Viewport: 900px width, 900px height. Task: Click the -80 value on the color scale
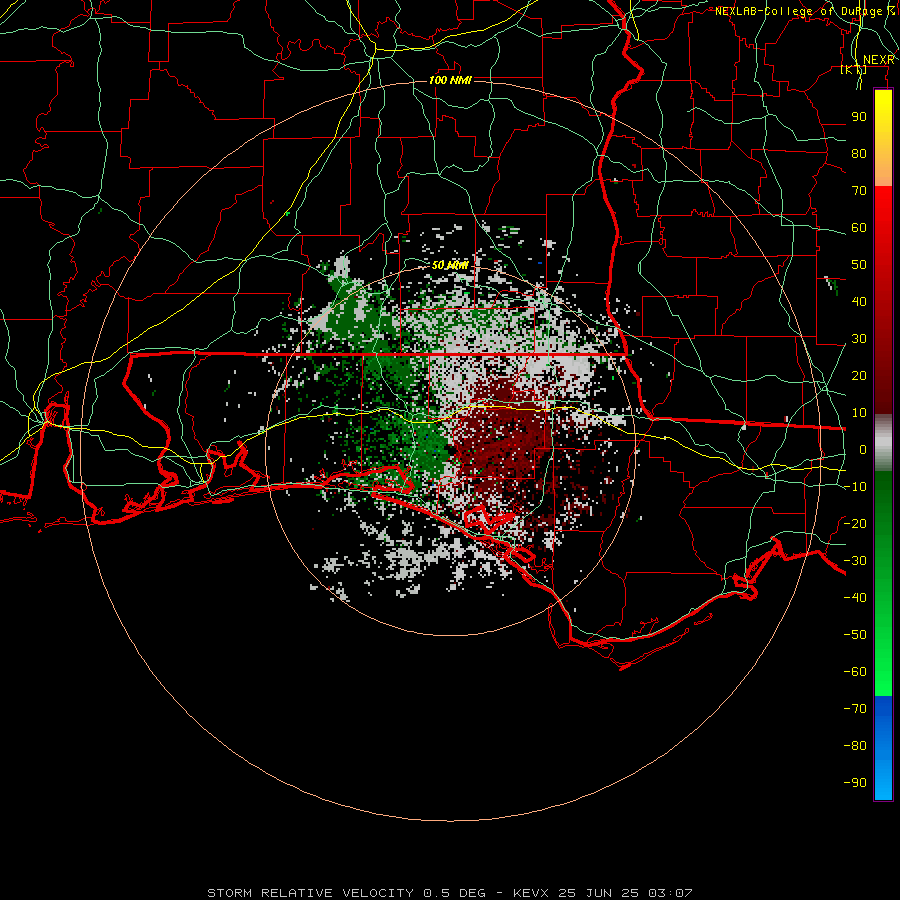coord(855,746)
